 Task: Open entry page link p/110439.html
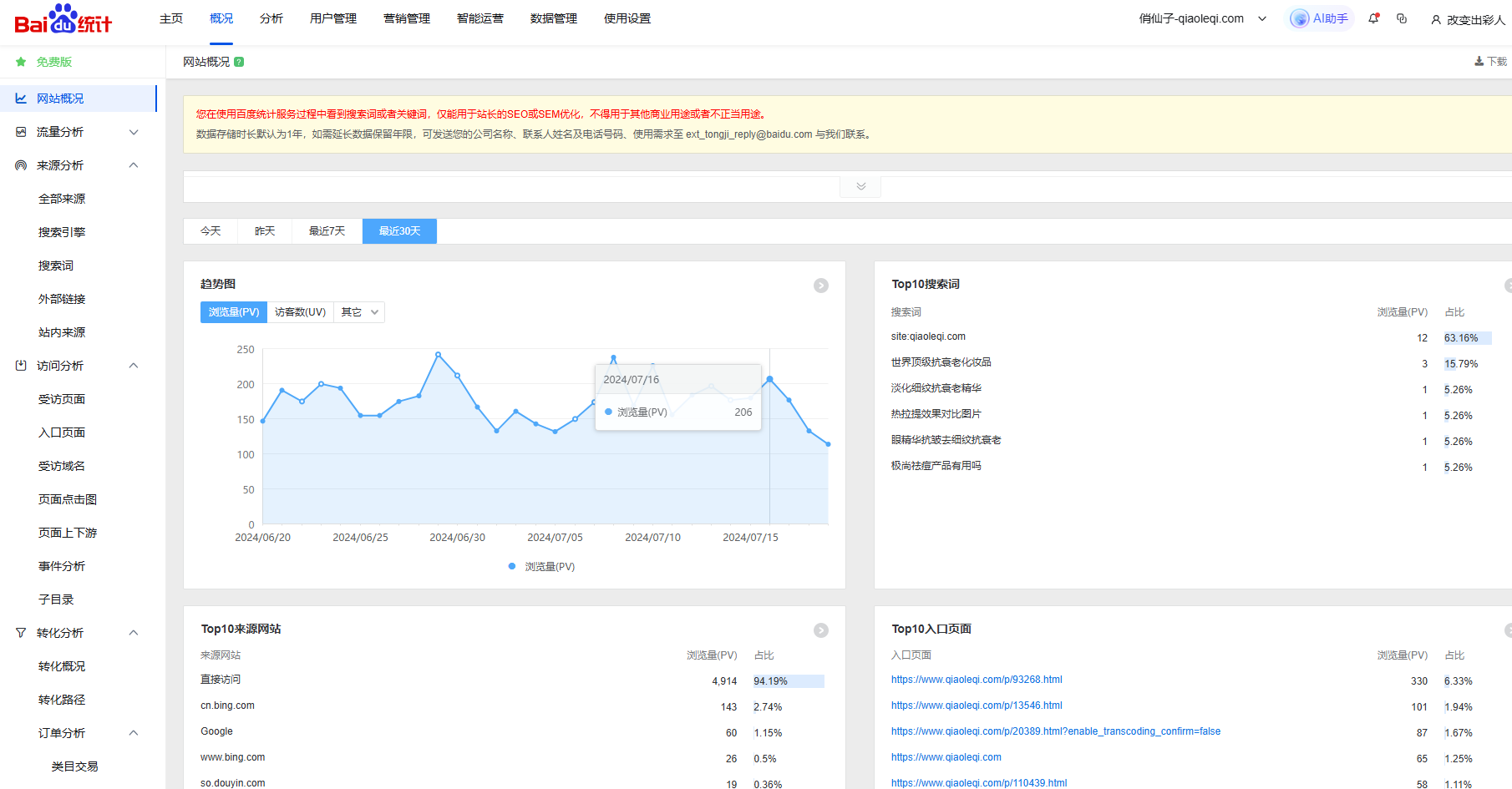(x=979, y=783)
